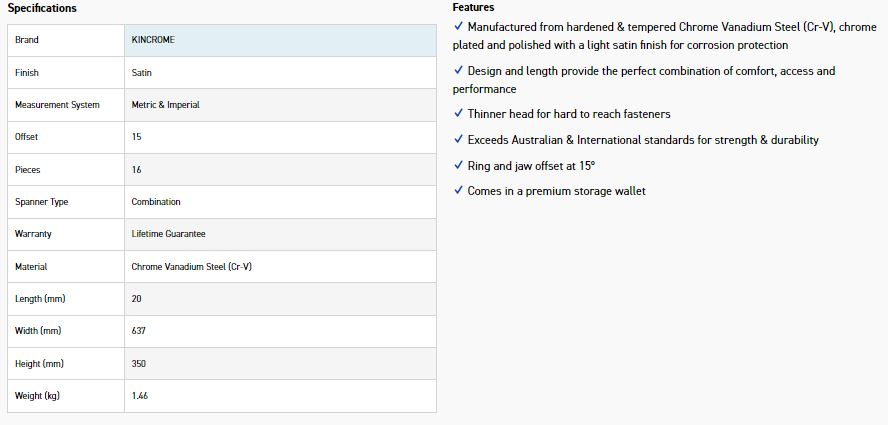Image resolution: width=888 pixels, height=425 pixels.
Task: Click the checkmark beside Chrome Vanadium Steel feature
Action: (x=458, y=26)
